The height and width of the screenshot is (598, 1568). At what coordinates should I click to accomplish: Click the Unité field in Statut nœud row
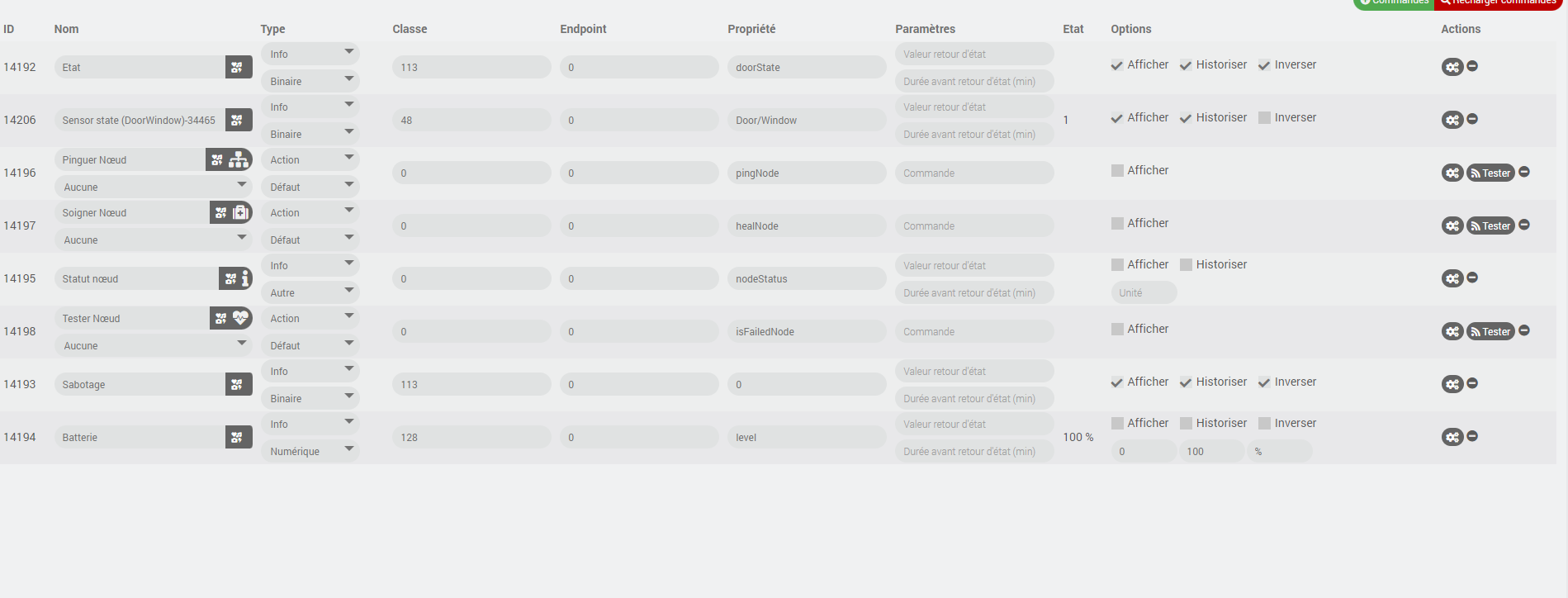tap(1143, 293)
